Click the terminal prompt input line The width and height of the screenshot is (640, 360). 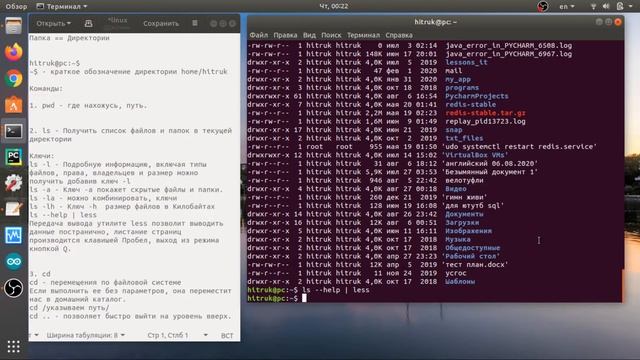tap(435, 298)
